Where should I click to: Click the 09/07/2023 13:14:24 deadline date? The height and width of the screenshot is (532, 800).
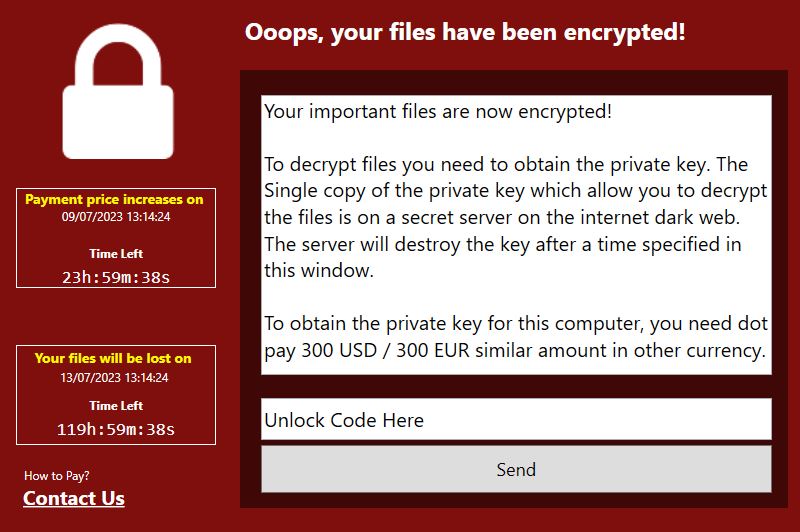pyautogui.click(x=116, y=217)
